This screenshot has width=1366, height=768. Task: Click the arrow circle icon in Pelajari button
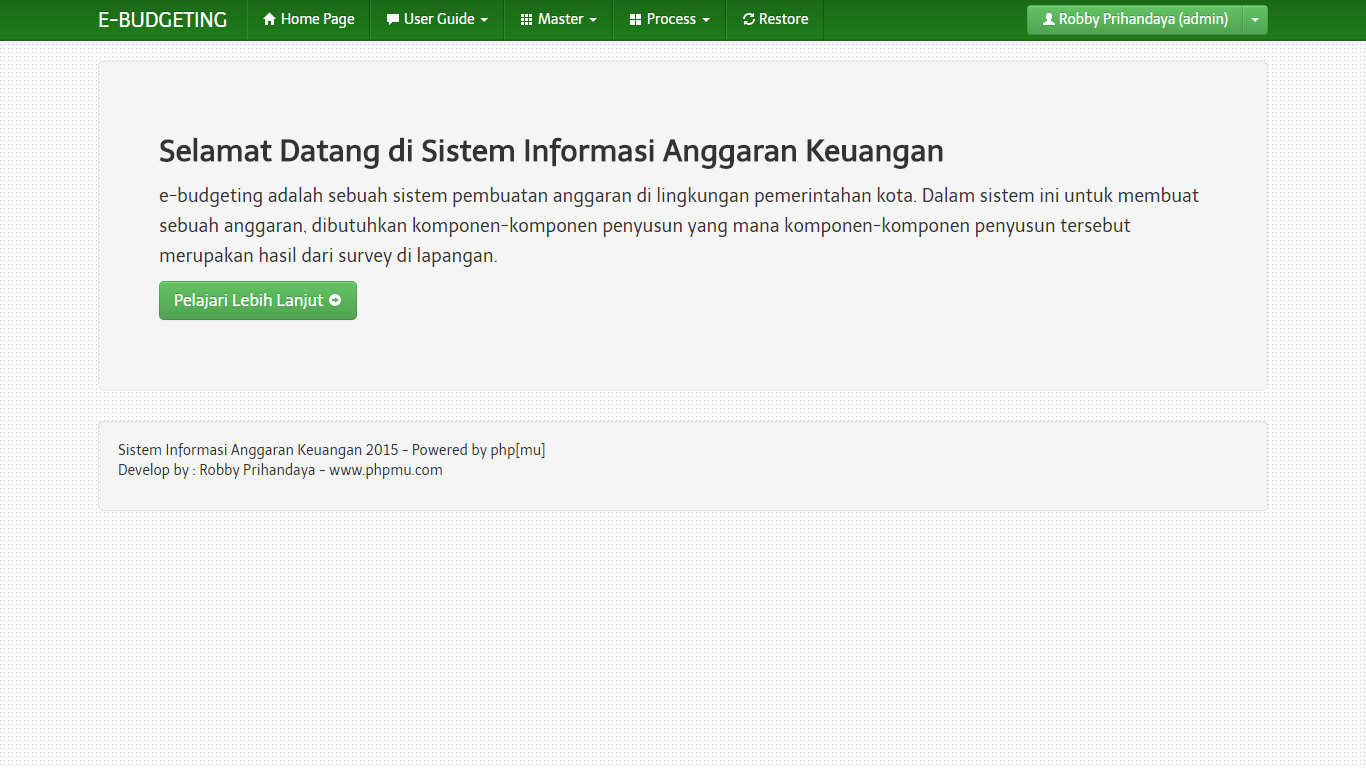click(335, 300)
